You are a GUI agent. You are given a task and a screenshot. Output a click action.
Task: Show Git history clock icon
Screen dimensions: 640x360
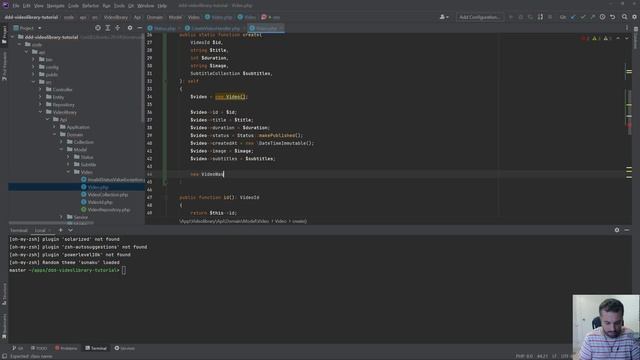(x=602, y=17)
